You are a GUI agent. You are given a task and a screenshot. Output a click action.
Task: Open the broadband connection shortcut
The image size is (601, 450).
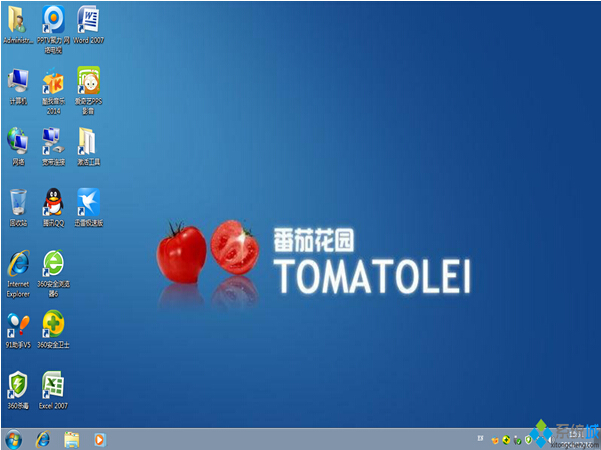[53, 141]
